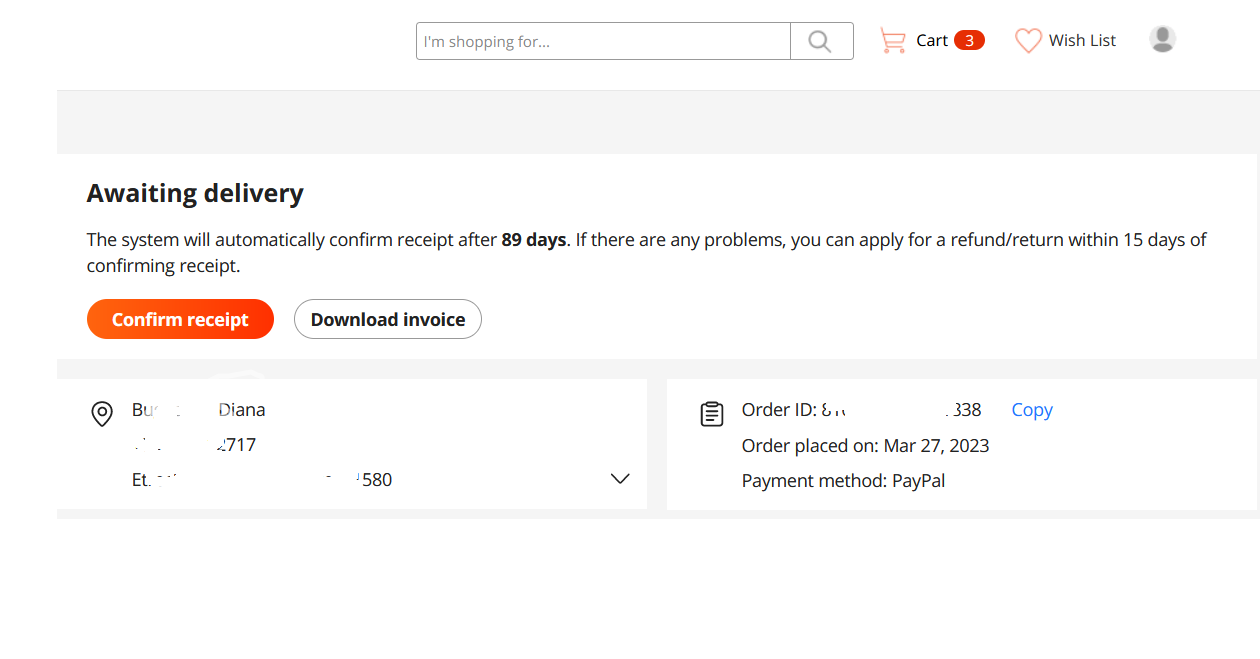Click the order clipboard icon
Viewport: 1260px width, 659px height.
712,413
